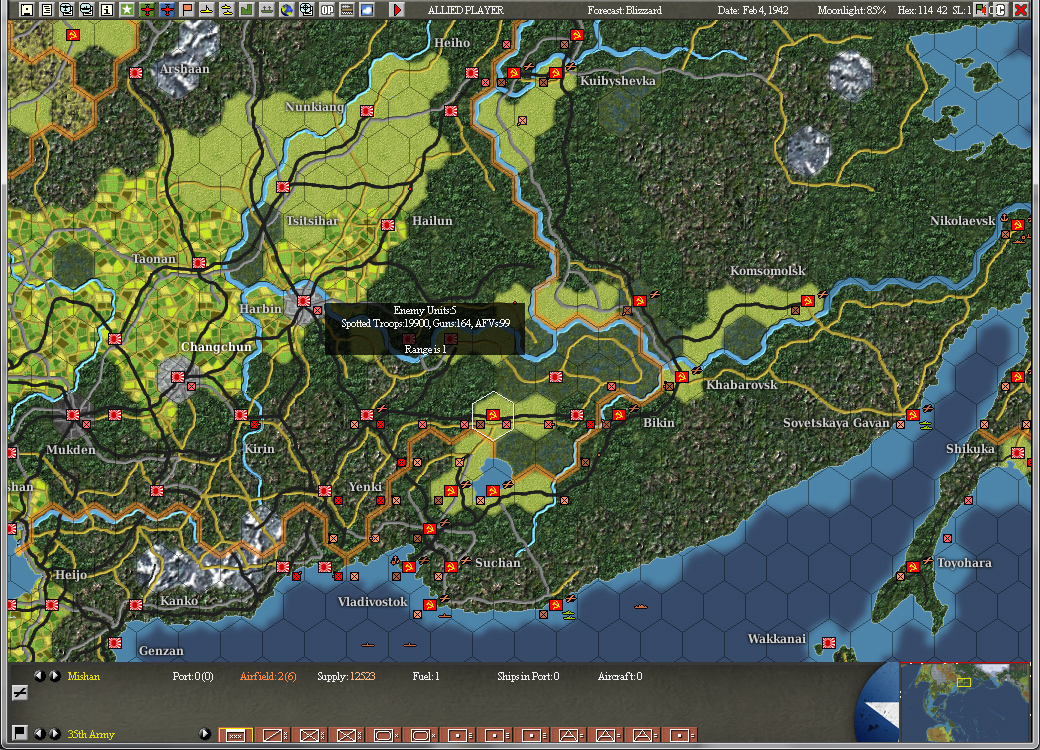Click the Aircraft: 0 label
The image size is (1040, 750).
620,676
